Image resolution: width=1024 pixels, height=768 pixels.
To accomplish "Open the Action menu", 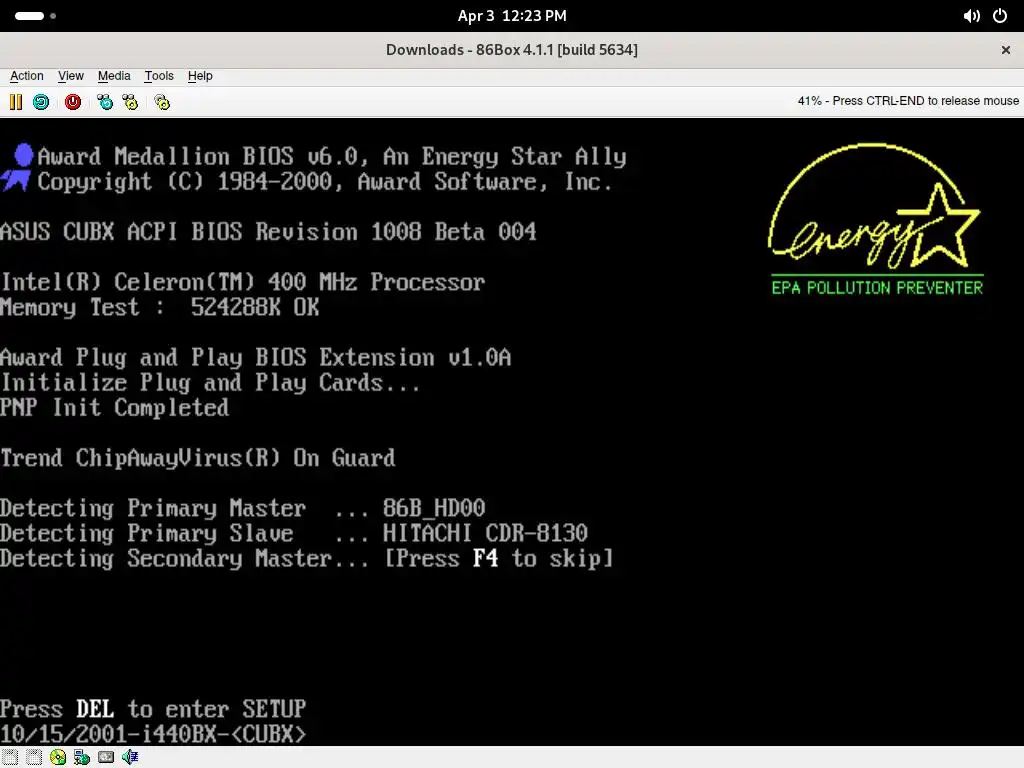I will [x=27, y=76].
